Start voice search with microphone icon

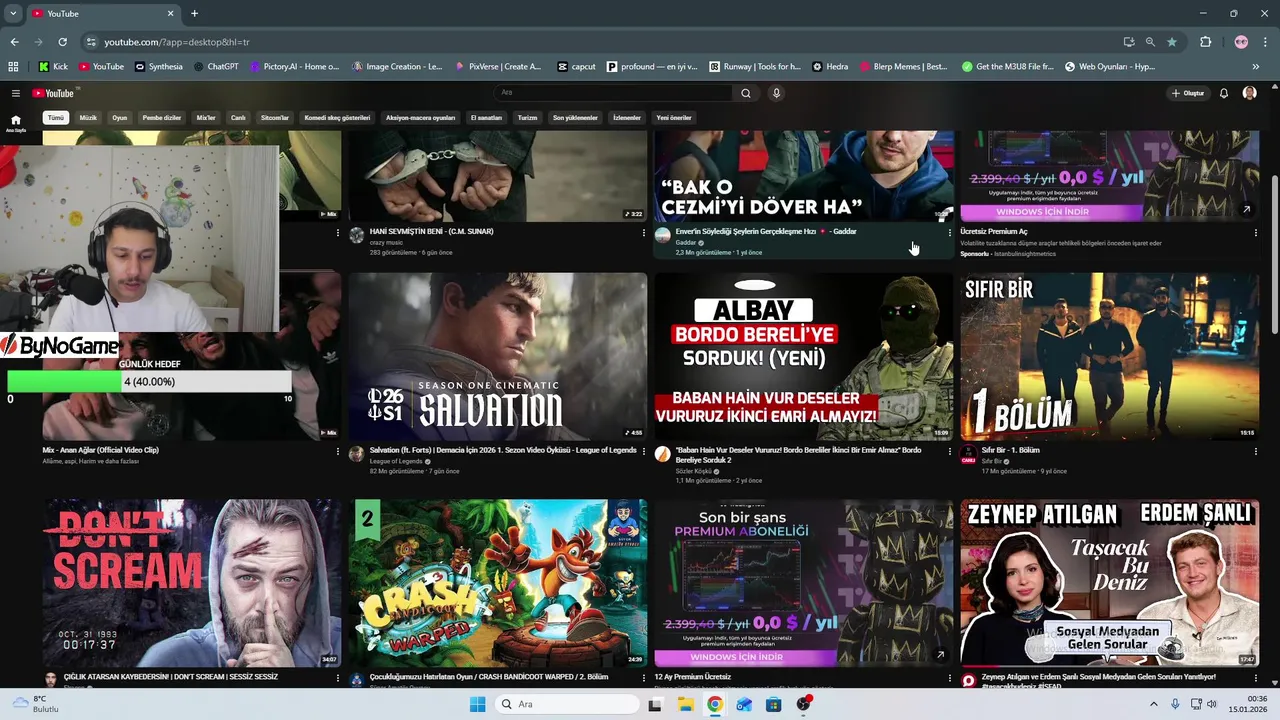click(x=776, y=93)
